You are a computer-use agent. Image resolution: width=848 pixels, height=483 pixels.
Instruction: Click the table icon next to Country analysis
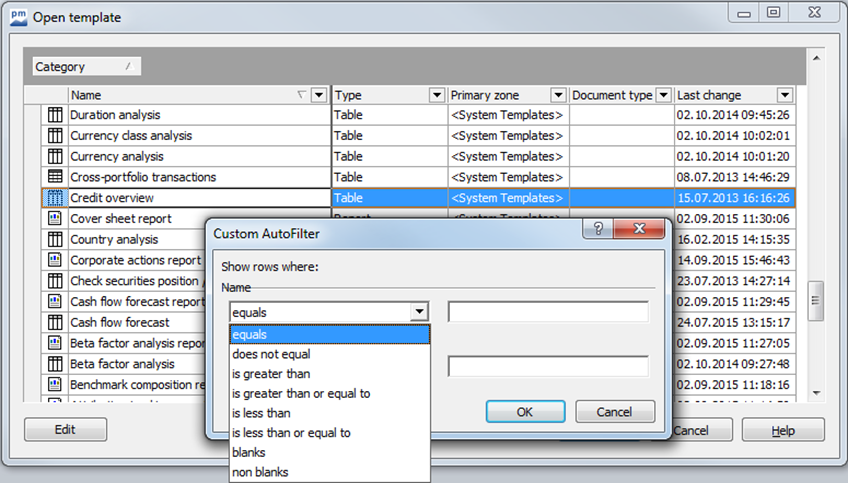[55, 240]
